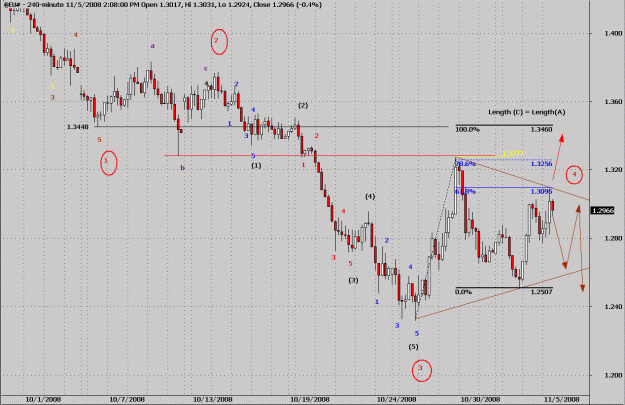Click the 10/19/2008 date label
625x405 pixels.
click(309, 399)
